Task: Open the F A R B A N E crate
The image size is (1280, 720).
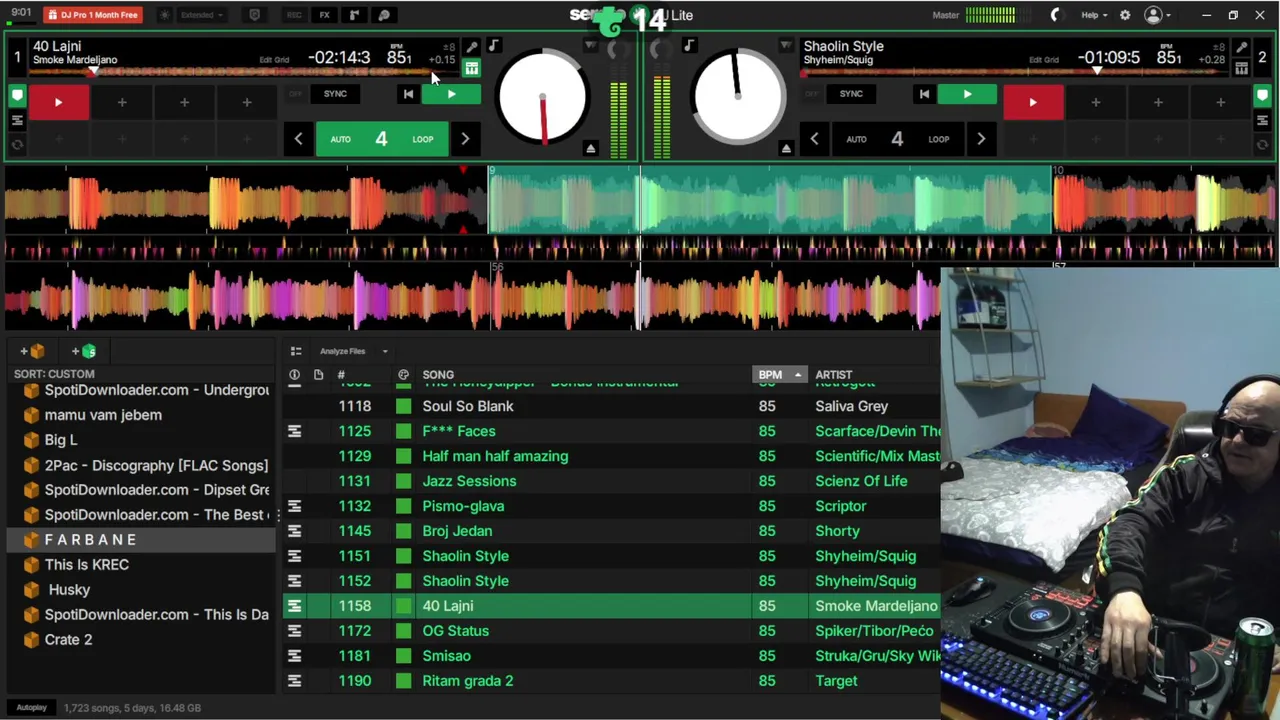Action: [x=140, y=540]
